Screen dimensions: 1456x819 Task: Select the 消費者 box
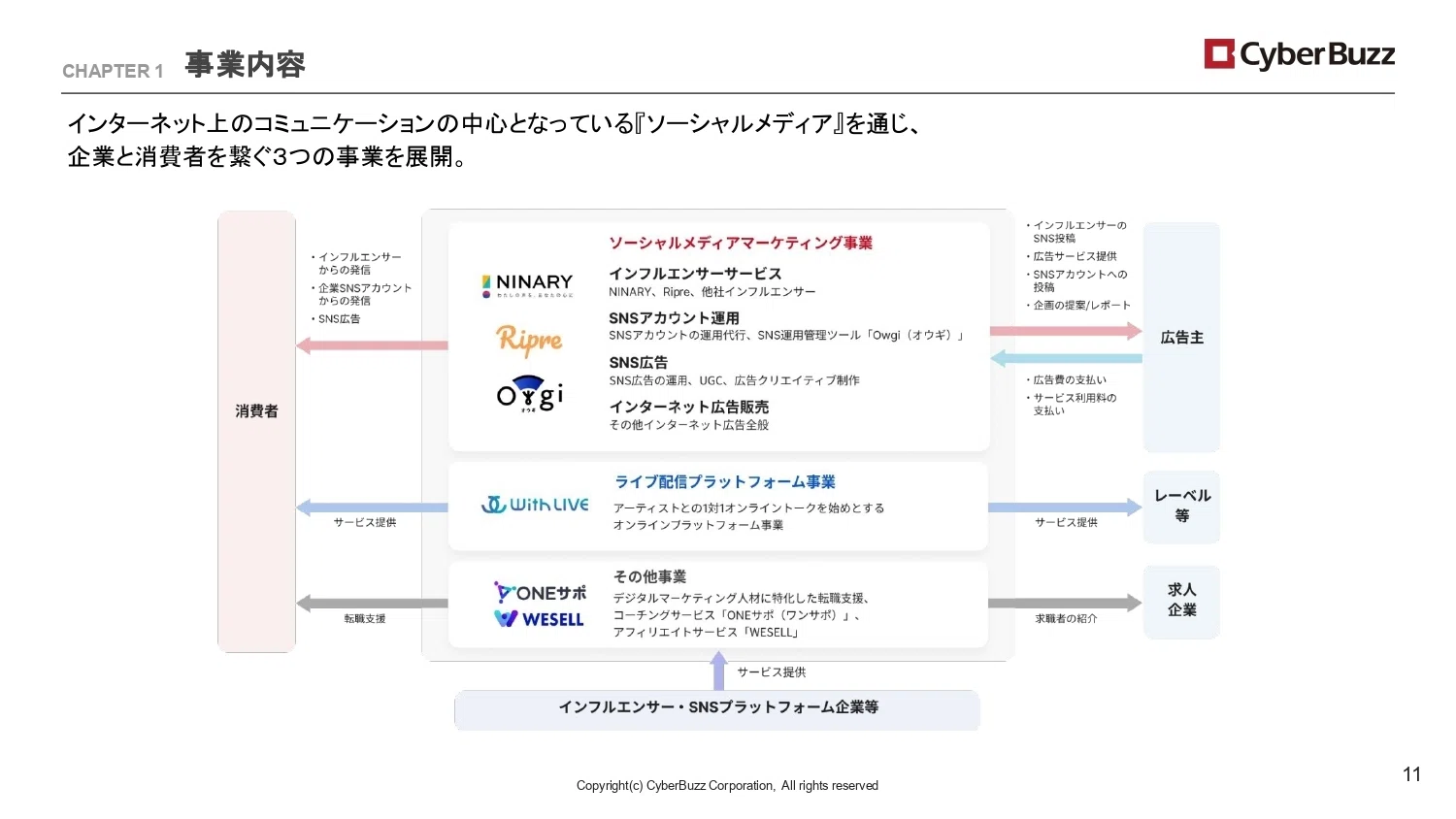256,432
